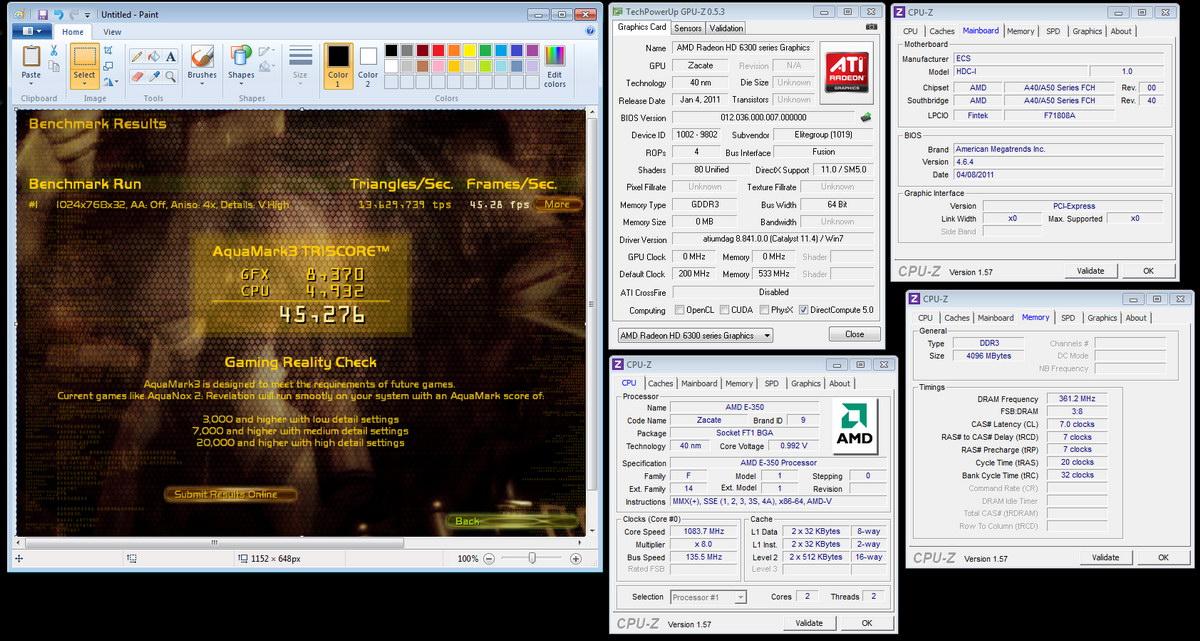The height and width of the screenshot is (641, 1200).
Task: Undo the last action in Paint
Action: click(x=59, y=15)
